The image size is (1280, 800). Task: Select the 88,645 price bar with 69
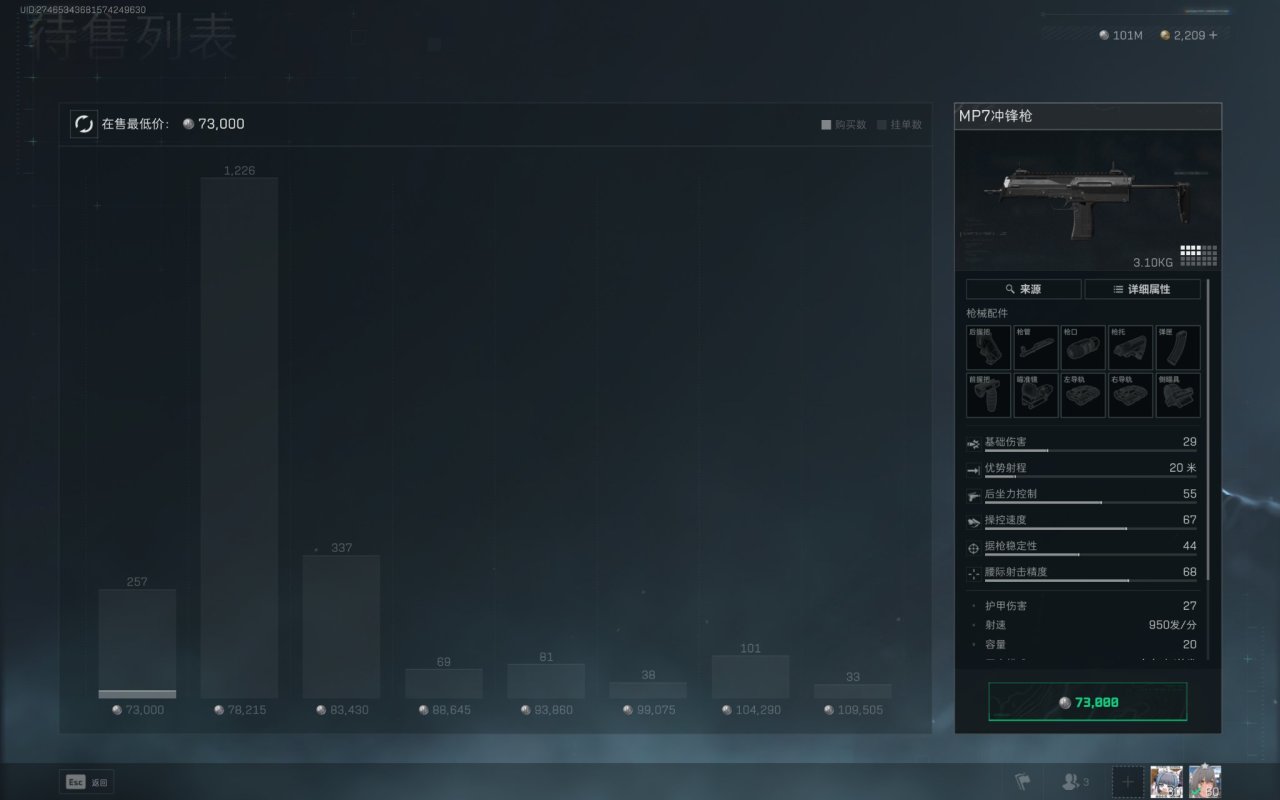tap(443, 683)
